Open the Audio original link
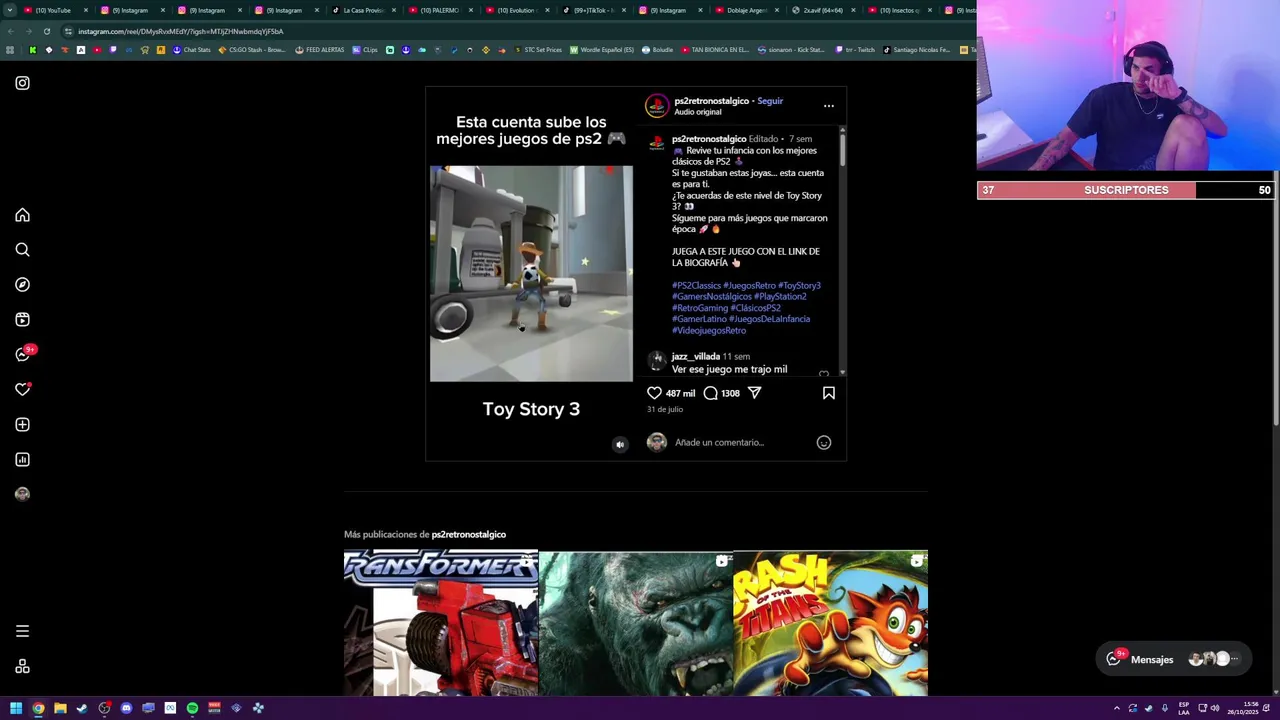This screenshot has width=1280, height=720. [697, 112]
